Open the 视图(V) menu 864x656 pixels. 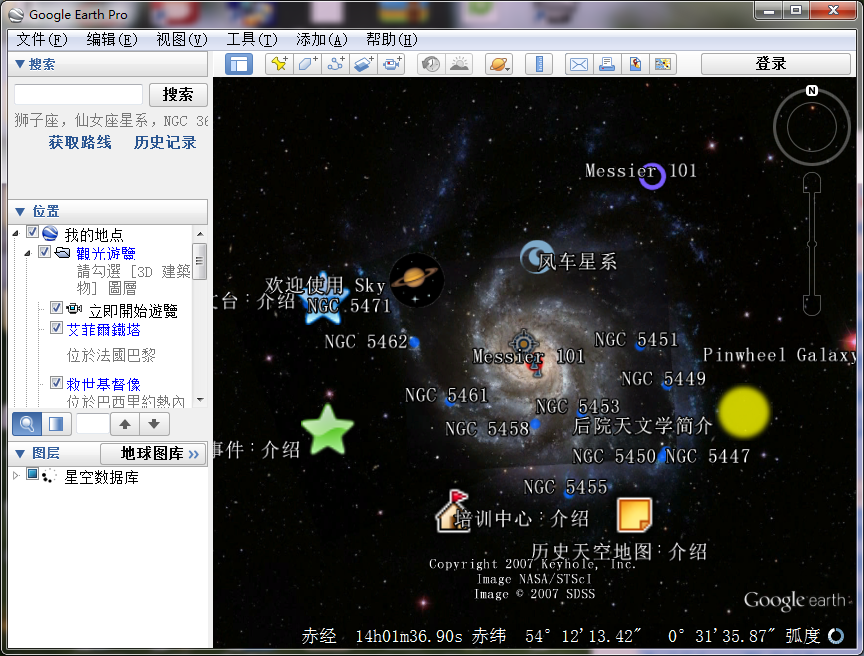(x=182, y=40)
